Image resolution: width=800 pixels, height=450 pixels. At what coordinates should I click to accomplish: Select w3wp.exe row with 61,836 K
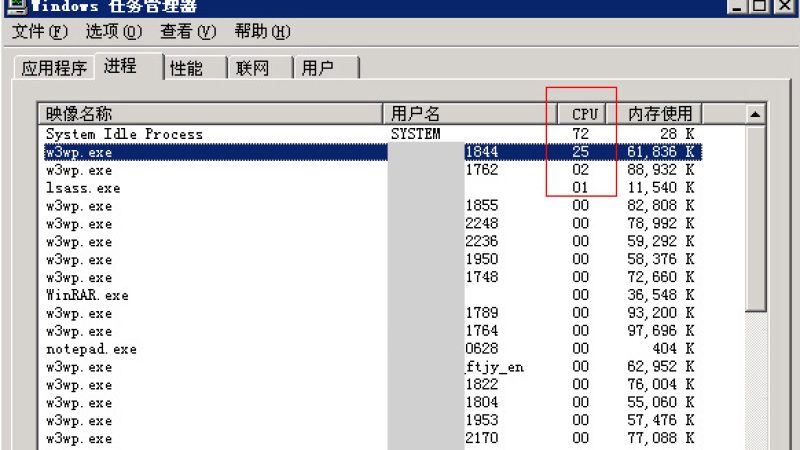371,152
